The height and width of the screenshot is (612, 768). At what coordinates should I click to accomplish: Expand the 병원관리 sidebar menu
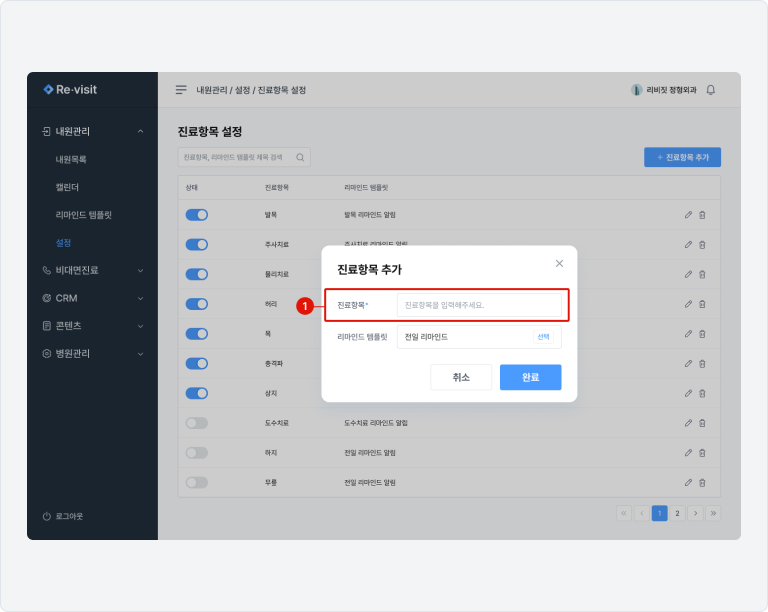coord(140,354)
